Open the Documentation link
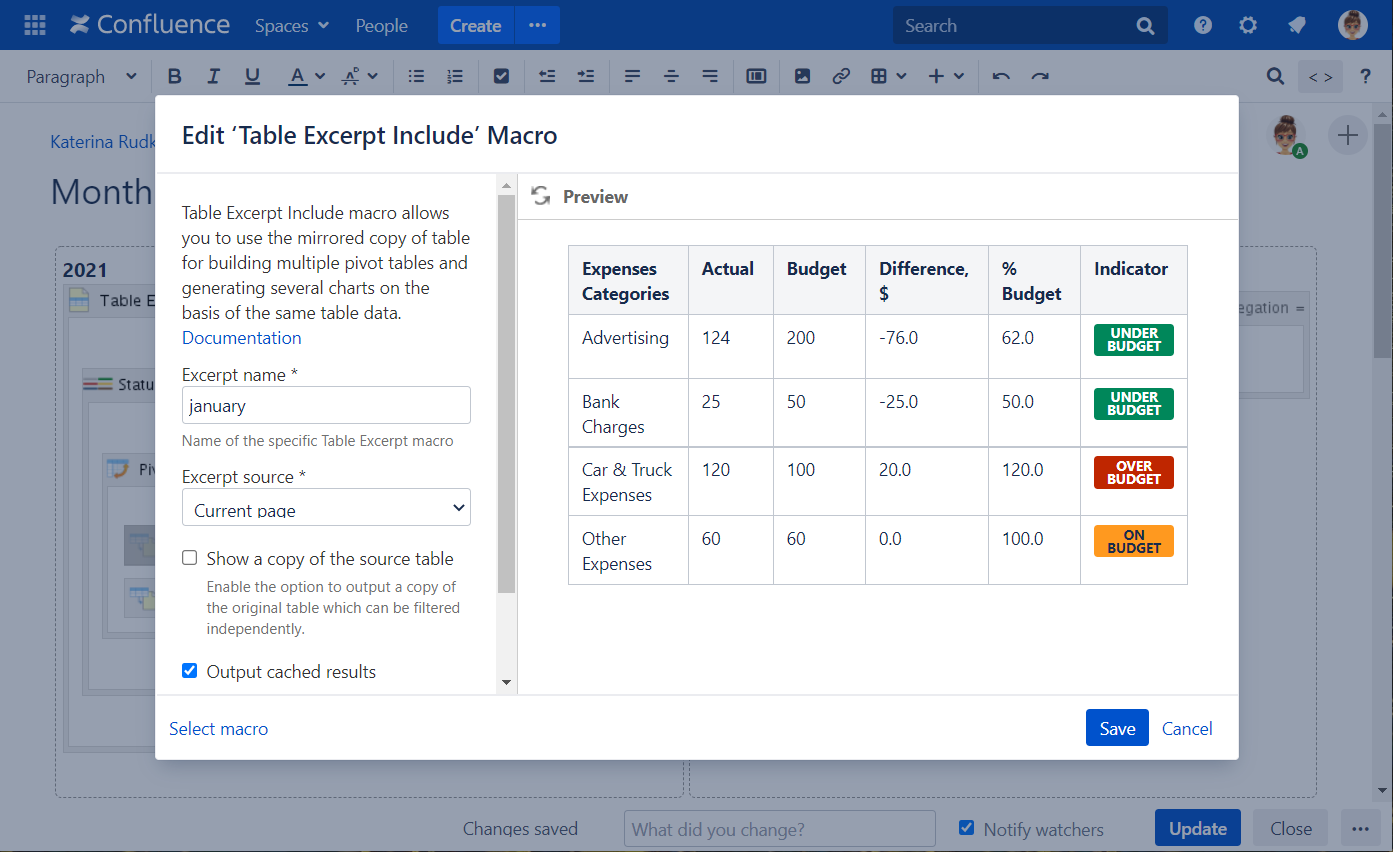1393x852 pixels. tap(241, 338)
